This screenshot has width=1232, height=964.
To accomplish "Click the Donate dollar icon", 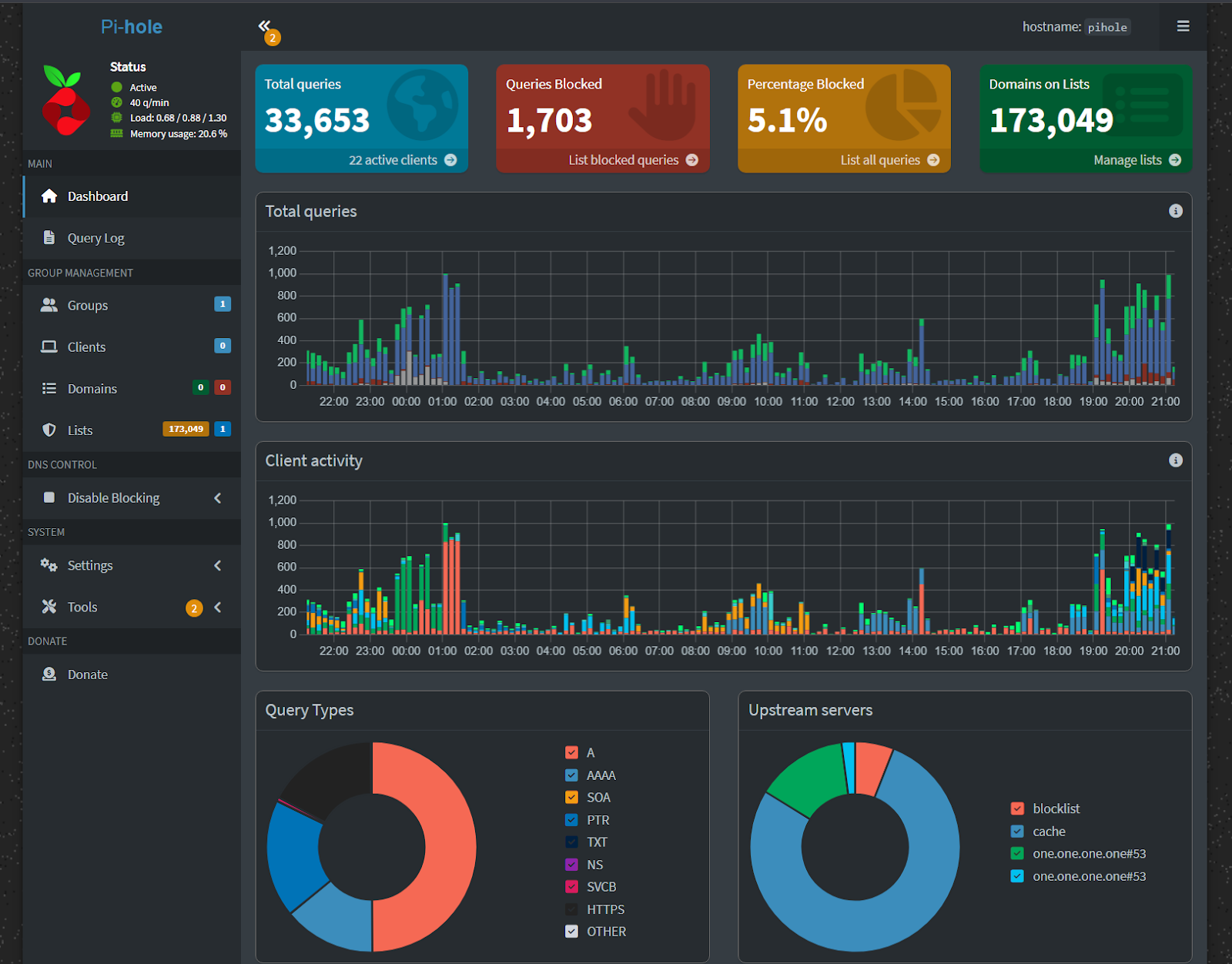I will [49, 674].
